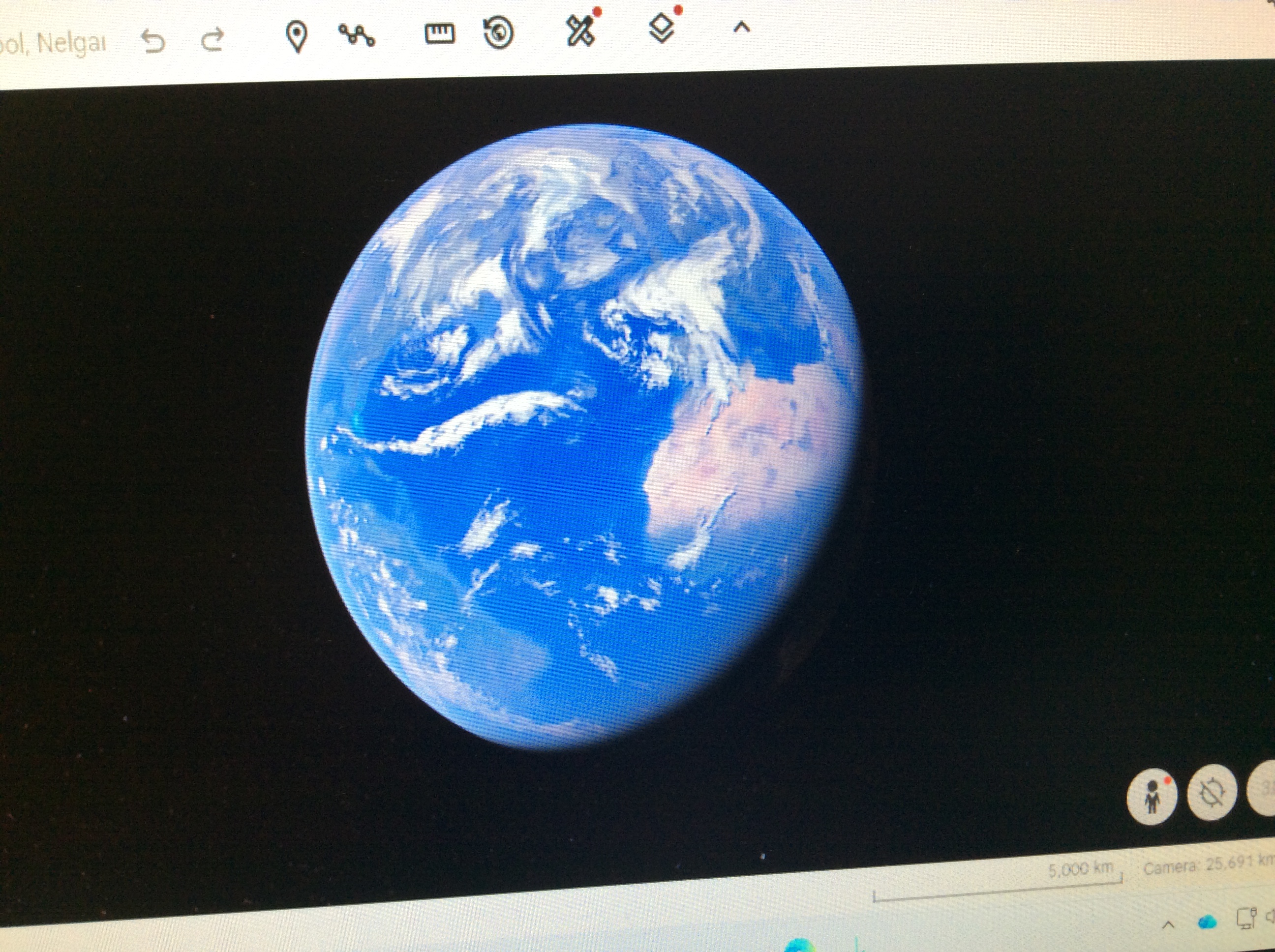1275x952 pixels.
Task: Toggle the globe auto-rotation button
Action: [x=1212, y=793]
